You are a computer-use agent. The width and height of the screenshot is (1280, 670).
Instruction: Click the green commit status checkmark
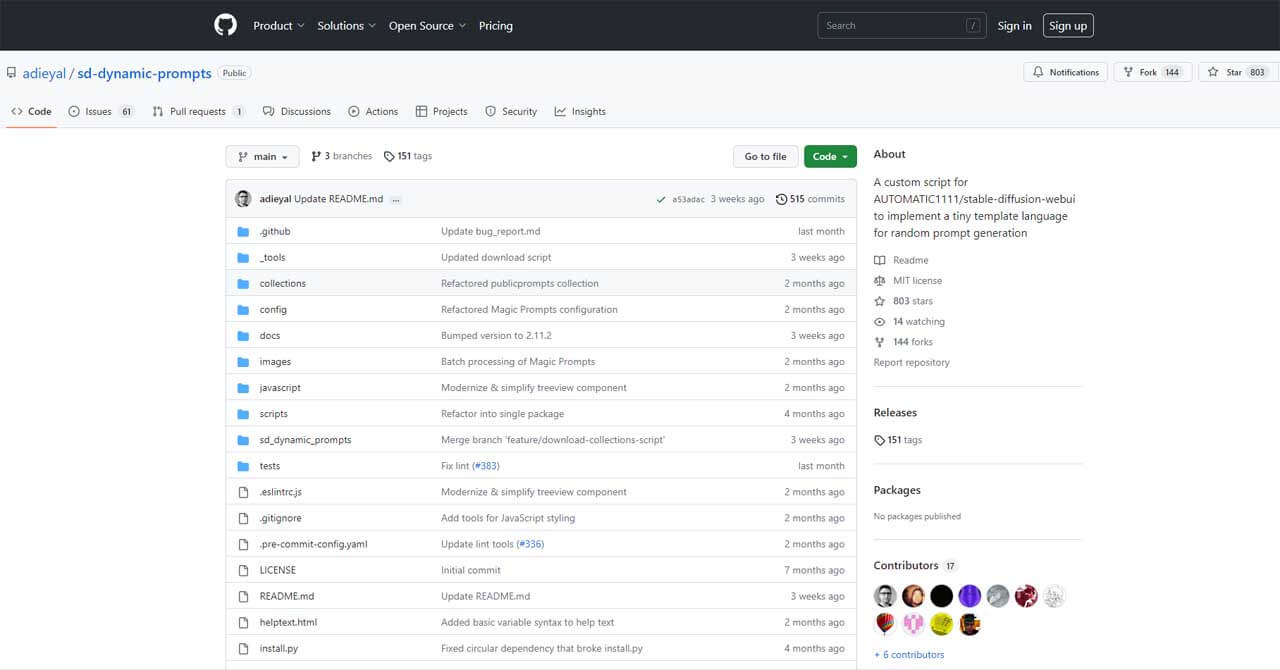coord(661,200)
